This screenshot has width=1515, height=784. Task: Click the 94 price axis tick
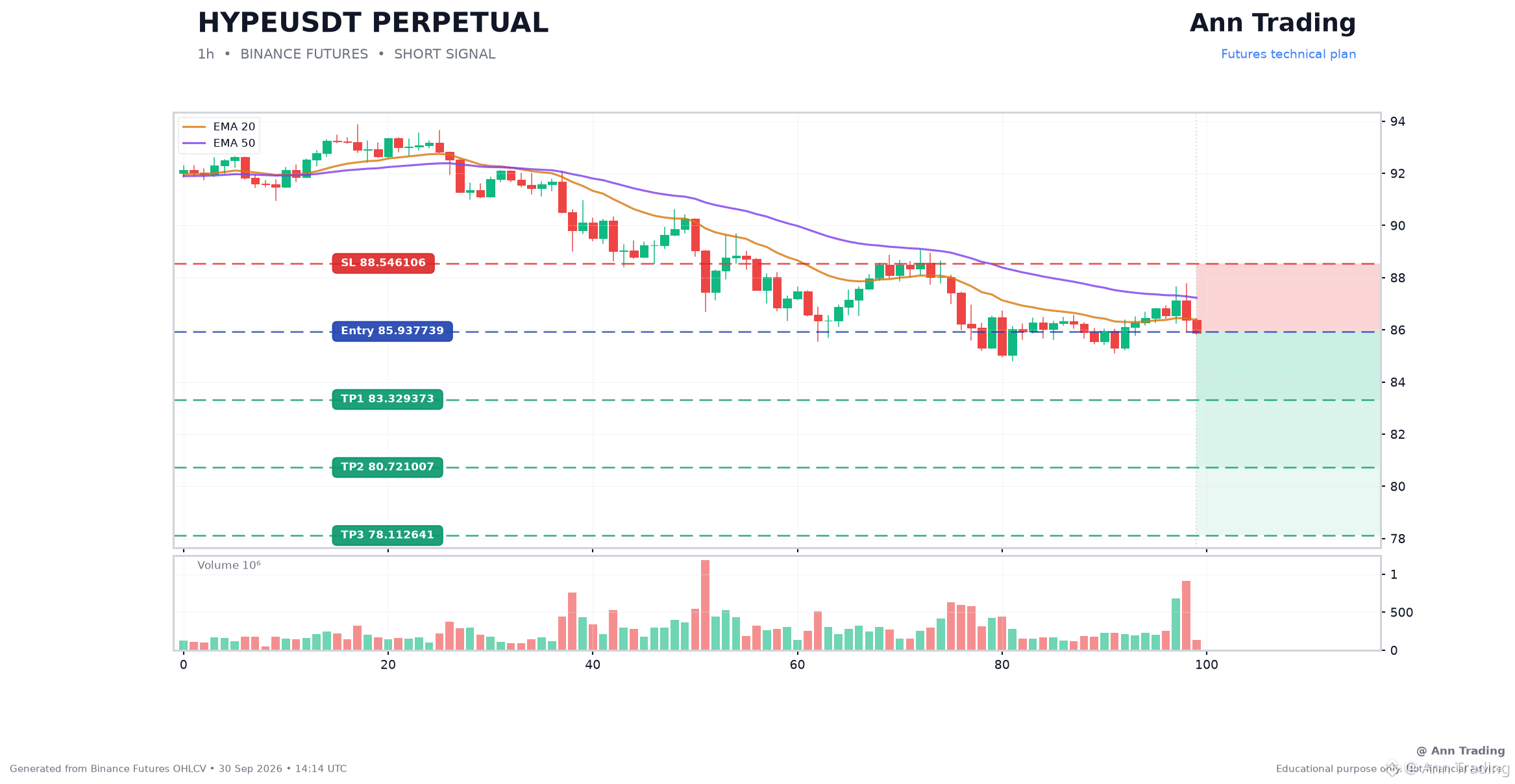pos(1398,122)
